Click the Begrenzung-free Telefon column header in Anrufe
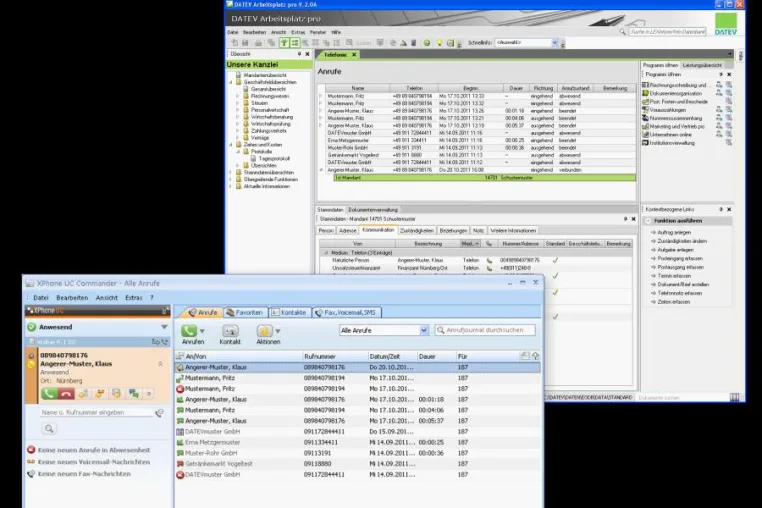This screenshot has width=762, height=508. (x=414, y=88)
